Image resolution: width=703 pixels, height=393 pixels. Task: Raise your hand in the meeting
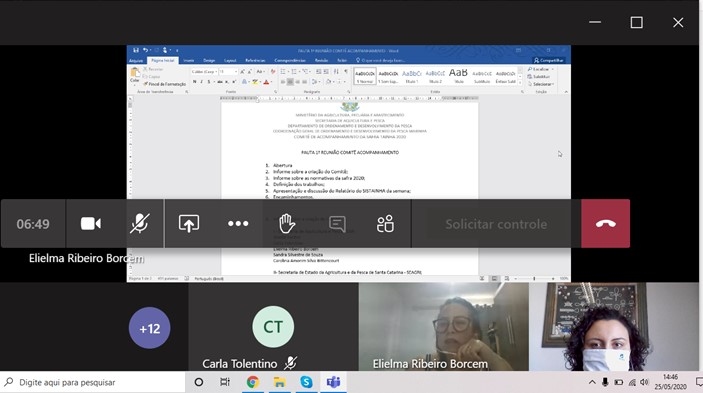[x=287, y=224]
